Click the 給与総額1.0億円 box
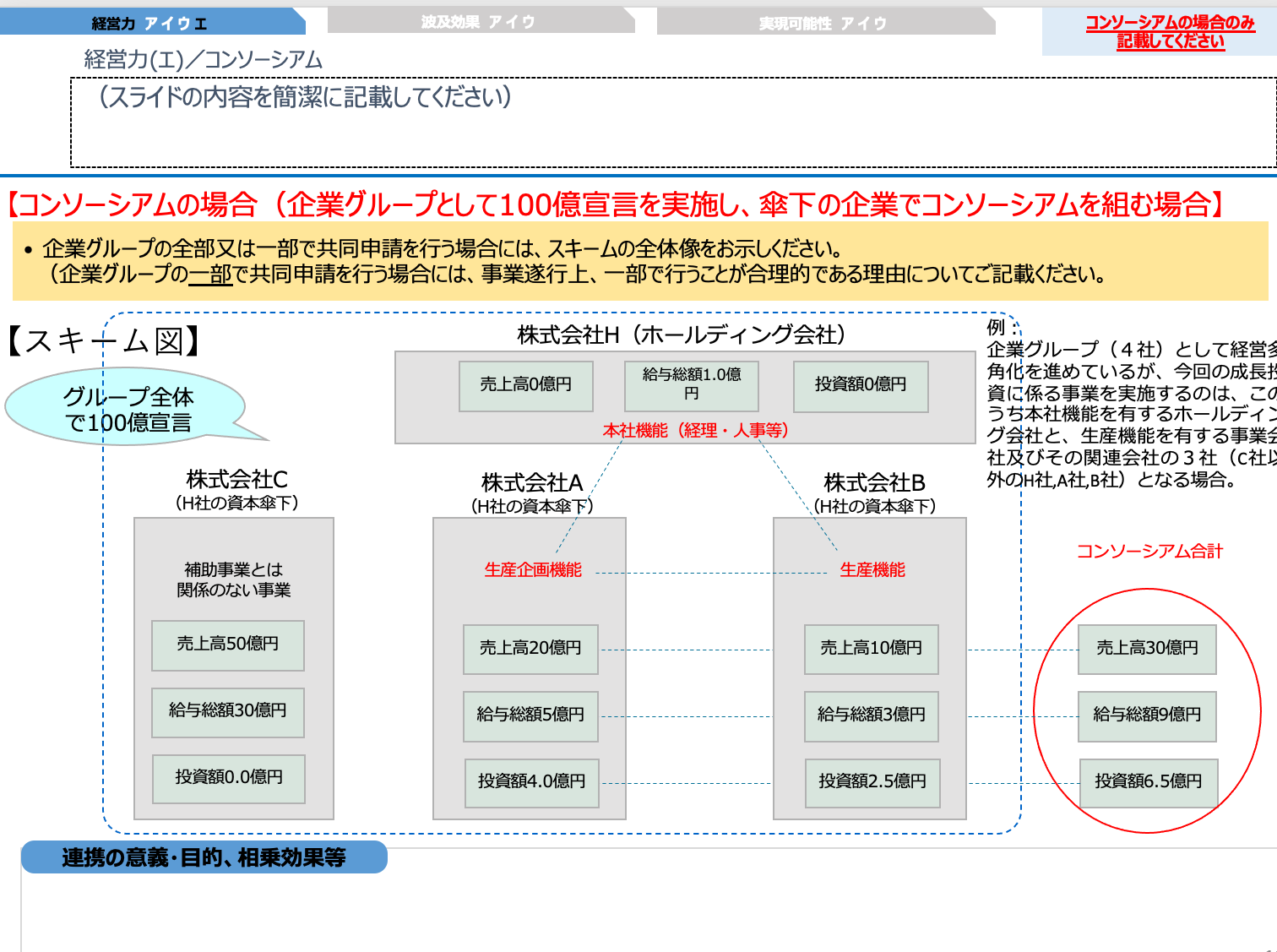The width and height of the screenshot is (1277, 952). click(x=690, y=385)
